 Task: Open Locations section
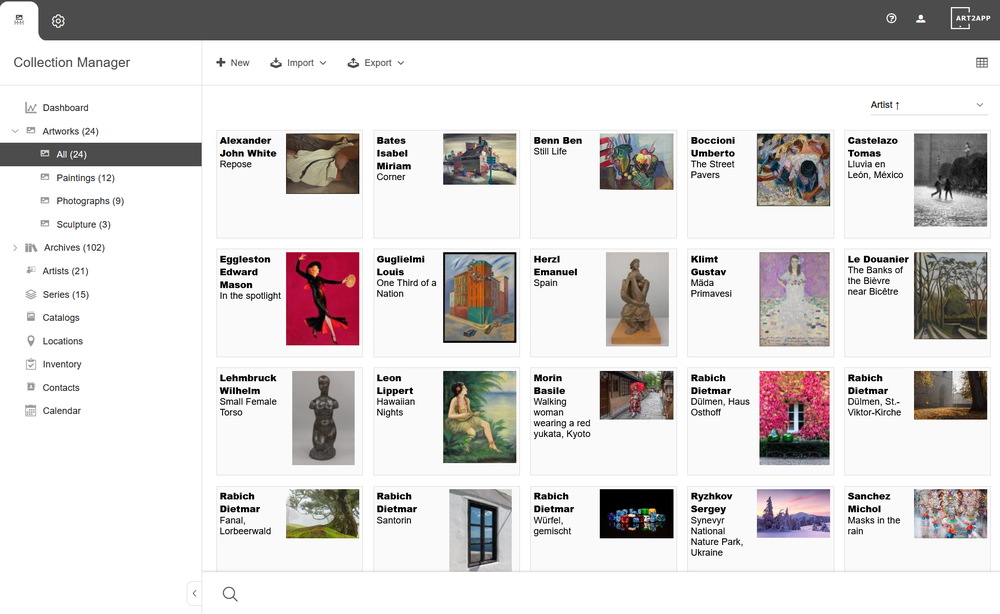coord(62,341)
